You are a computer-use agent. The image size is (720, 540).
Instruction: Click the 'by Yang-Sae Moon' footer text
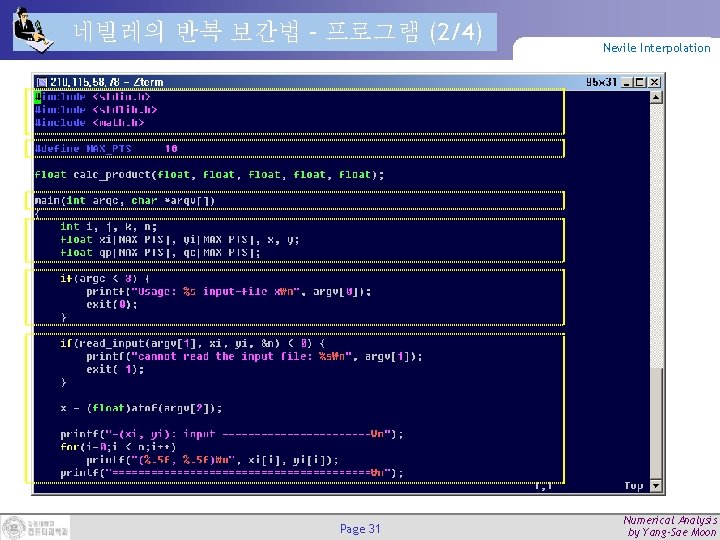pos(673,532)
